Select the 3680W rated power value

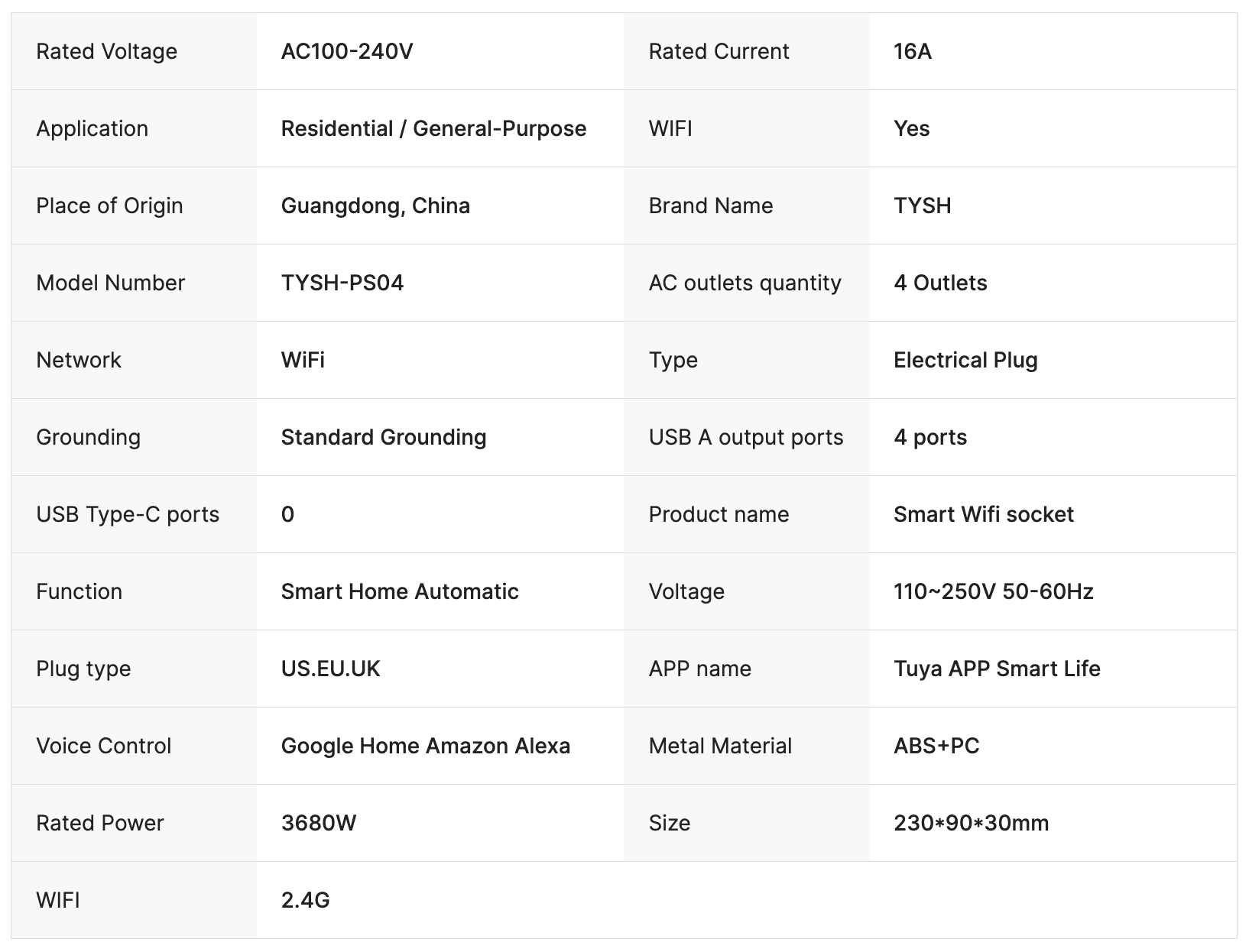pyautogui.click(x=319, y=823)
